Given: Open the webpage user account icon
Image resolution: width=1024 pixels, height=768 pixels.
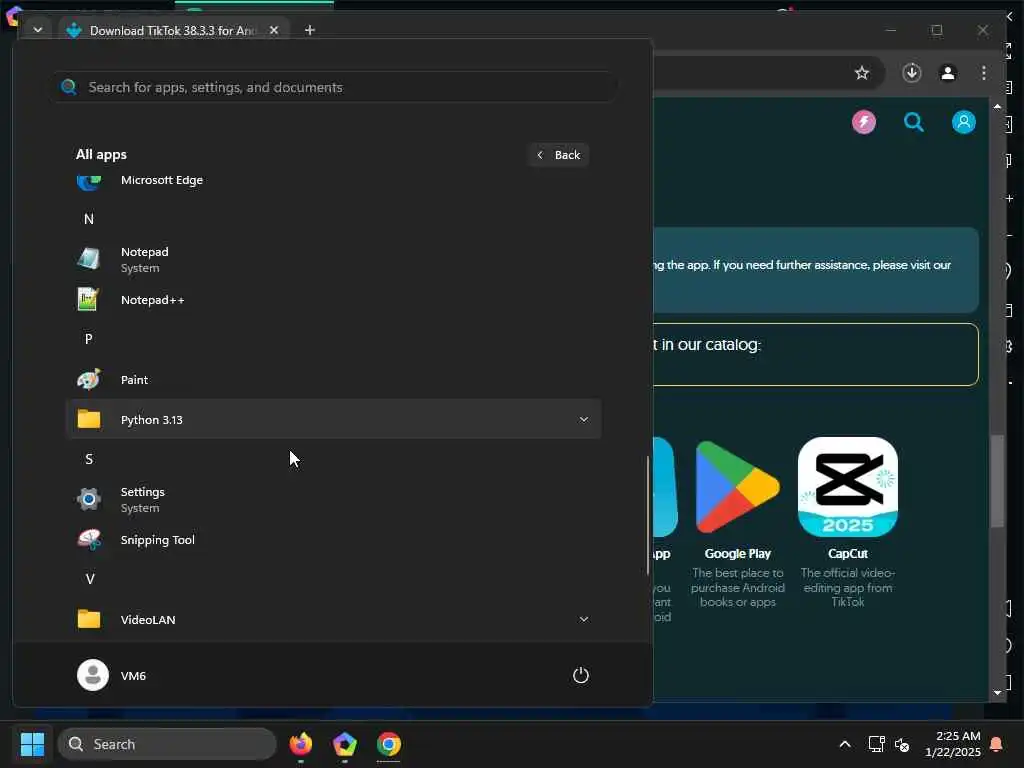Looking at the screenshot, I should pos(963,122).
